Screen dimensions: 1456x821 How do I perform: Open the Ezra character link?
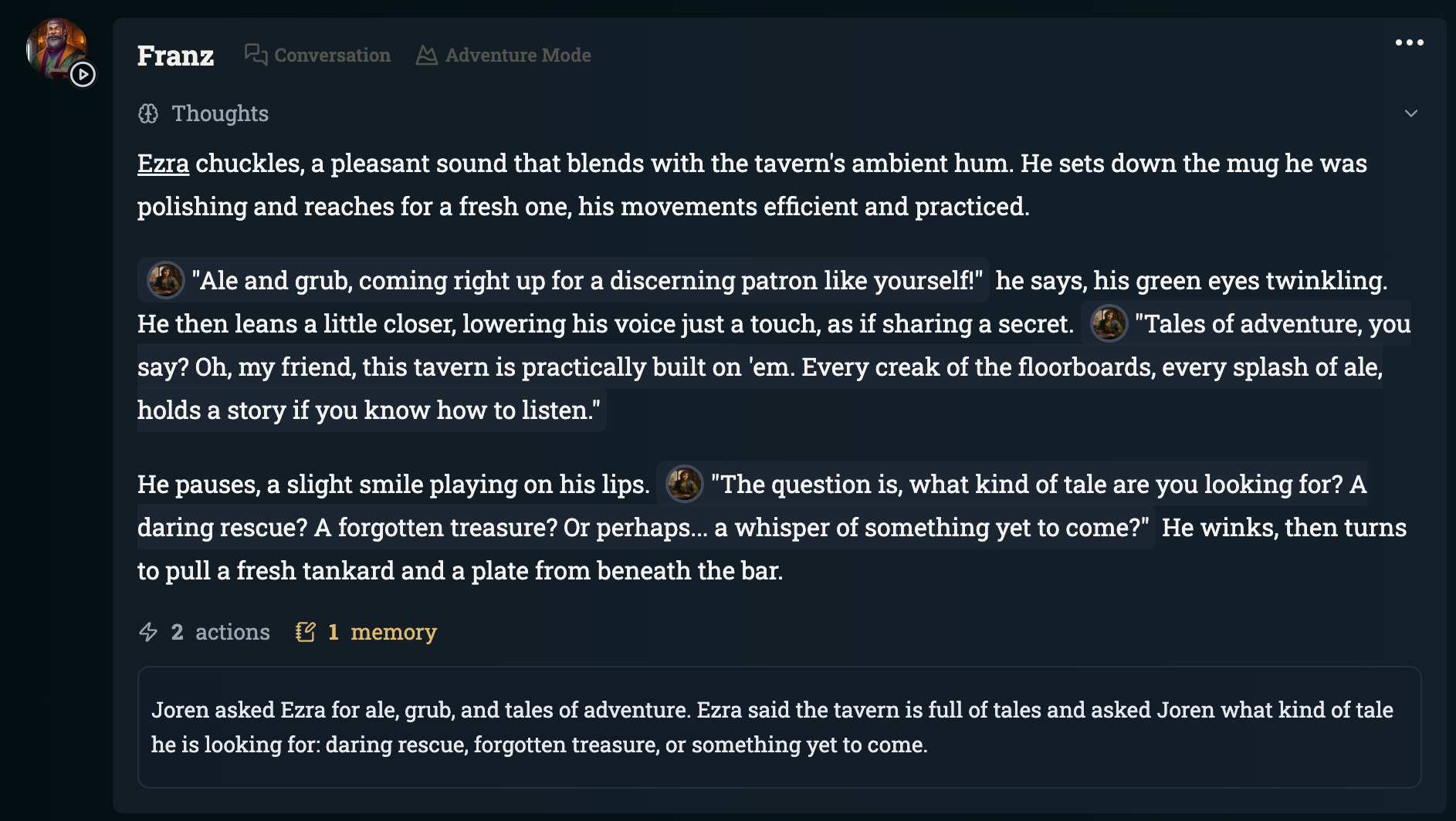(163, 164)
